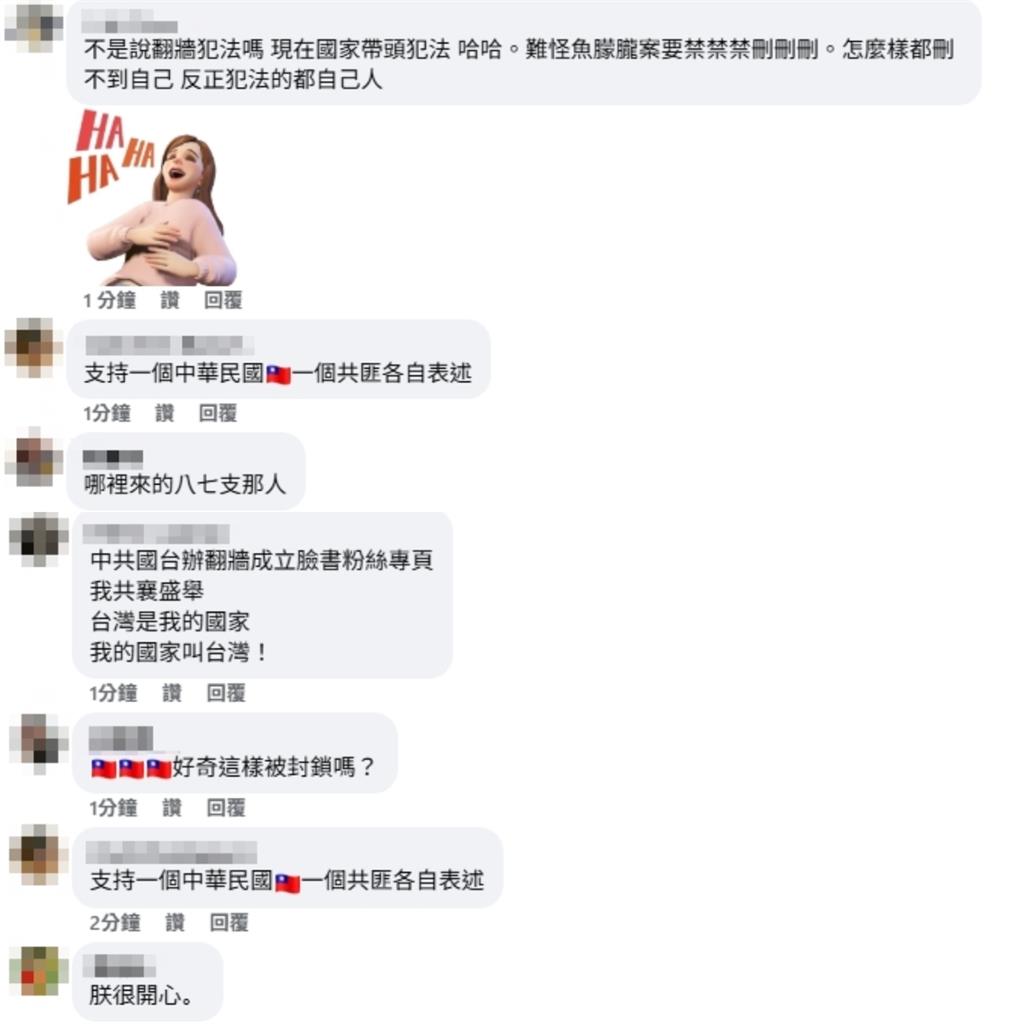Click the flag emoji in the first 中華民國 comment

coord(278,375)
